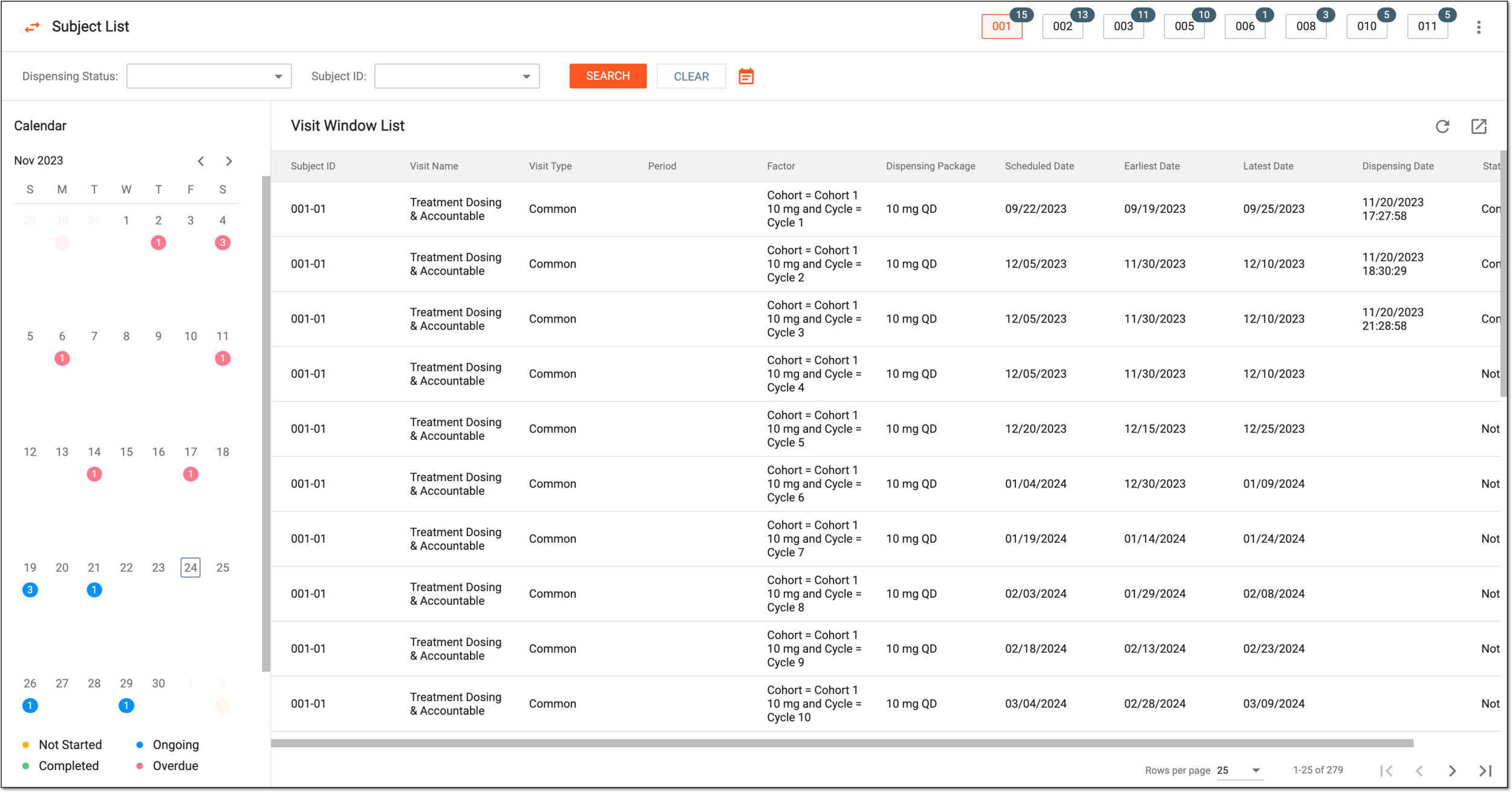Click the Factor column header
Viewport: 1512px width, 792px height.
pos(781,166)
